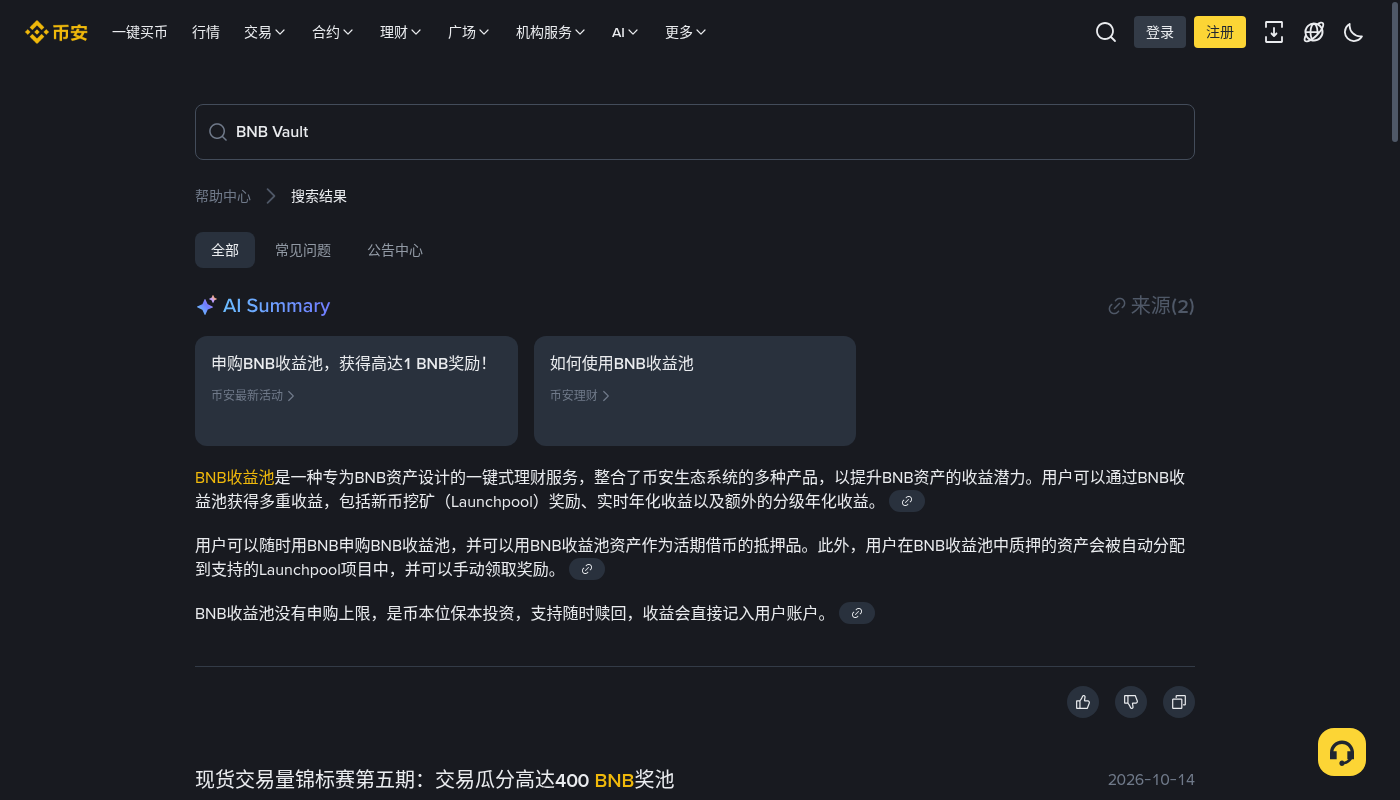Go to 帮助中心 breadcrumb link

tap(223, 196)
